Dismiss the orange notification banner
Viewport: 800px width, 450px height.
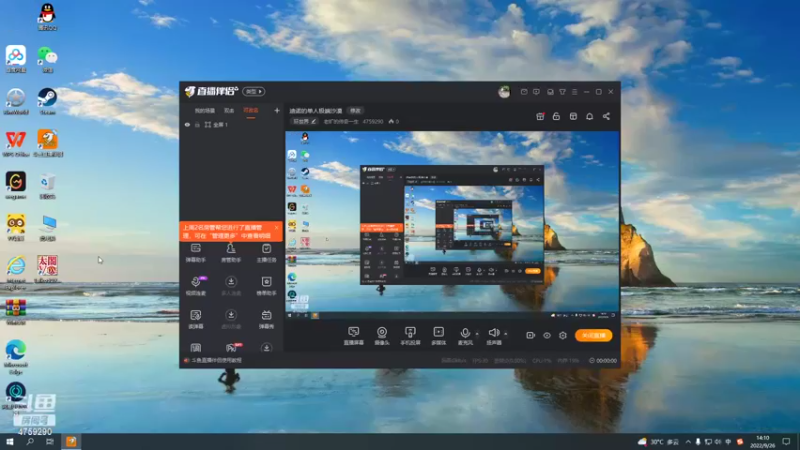click(277, 228)
